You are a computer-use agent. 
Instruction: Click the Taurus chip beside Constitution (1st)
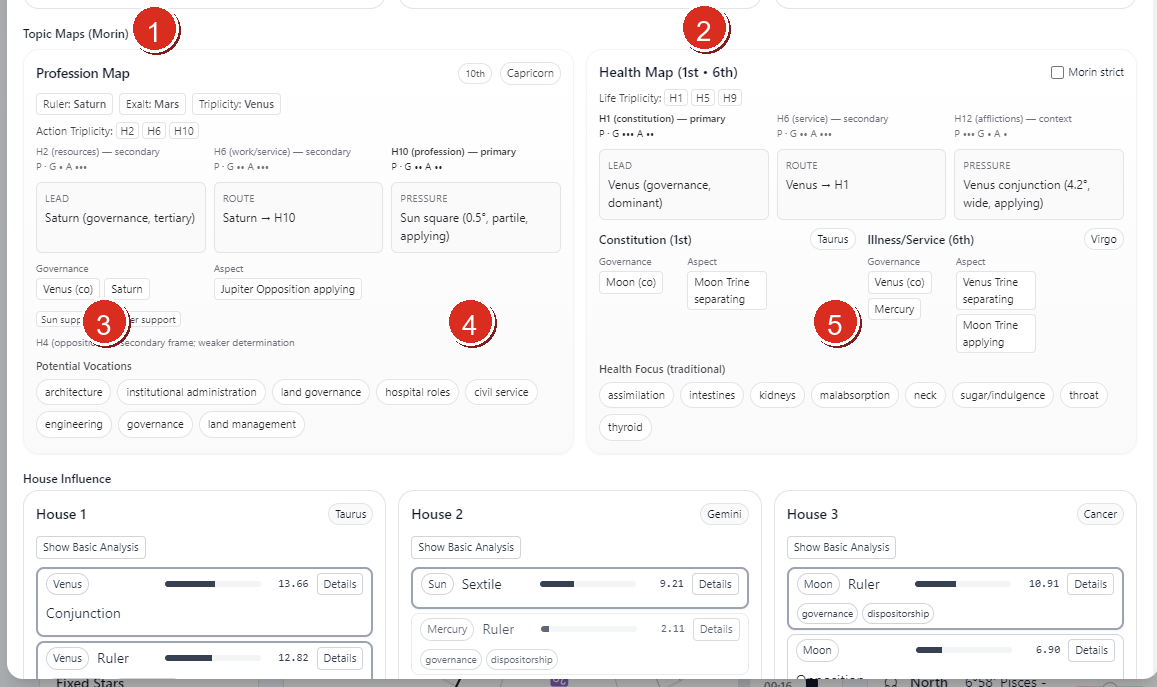(833, 239)
